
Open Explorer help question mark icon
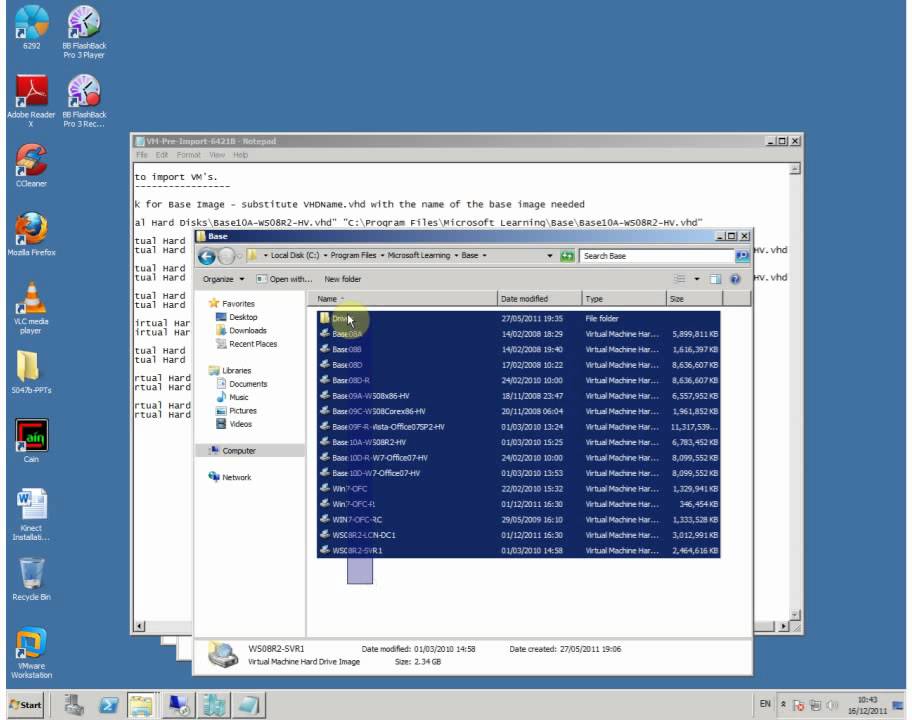735,279
